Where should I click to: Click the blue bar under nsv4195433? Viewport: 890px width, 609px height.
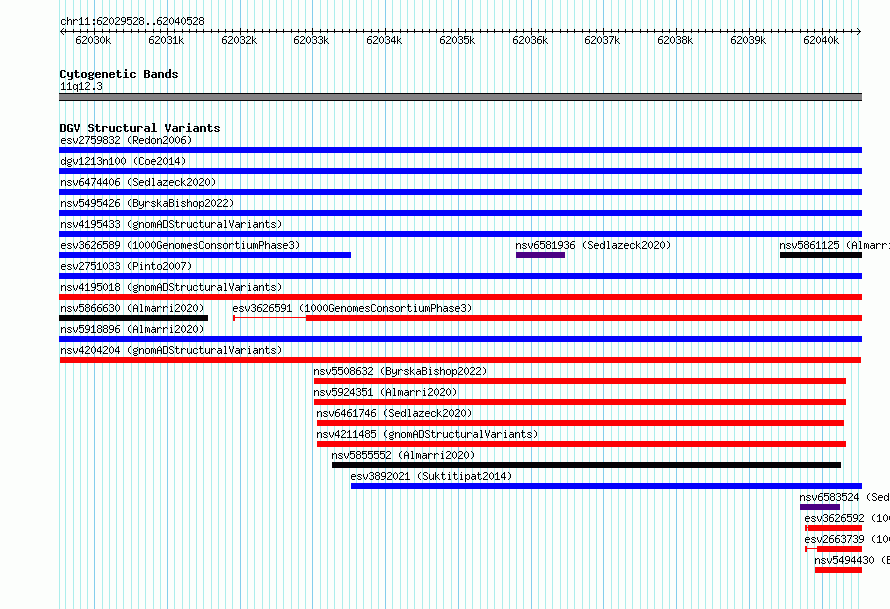460,234
